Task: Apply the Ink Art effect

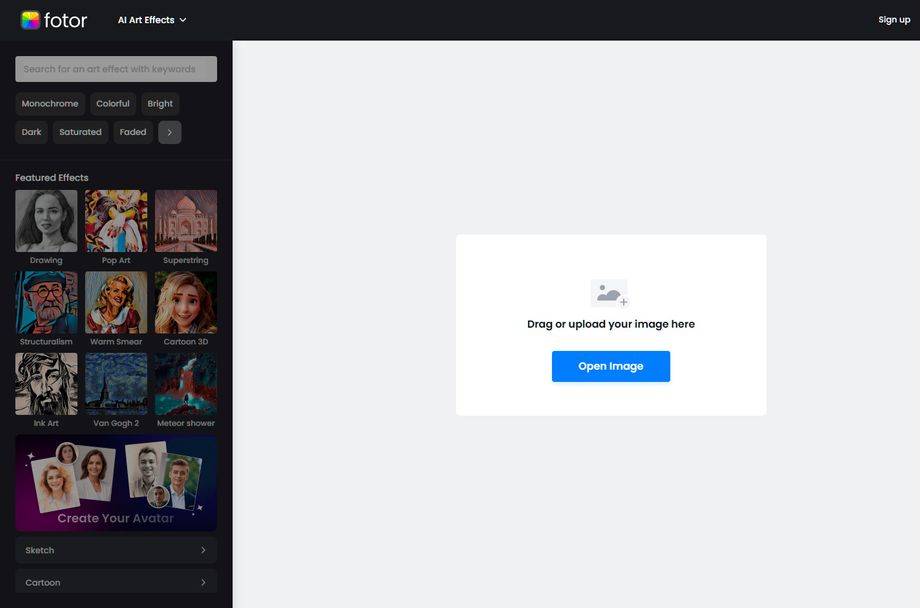Action: click(45, 382)
